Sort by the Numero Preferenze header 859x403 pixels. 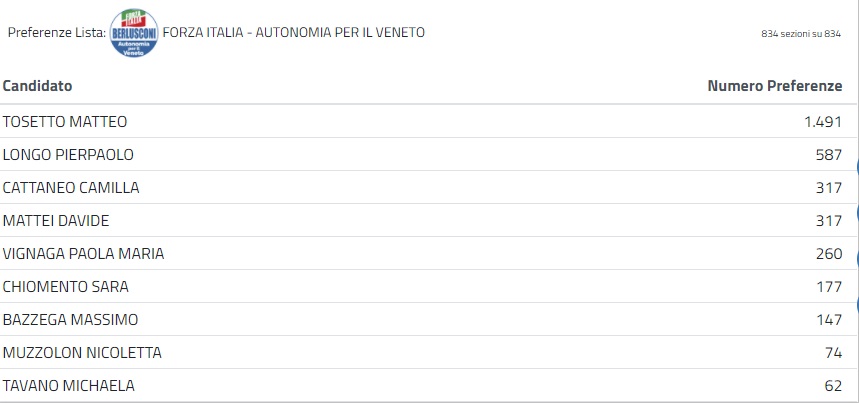point(775,86)
